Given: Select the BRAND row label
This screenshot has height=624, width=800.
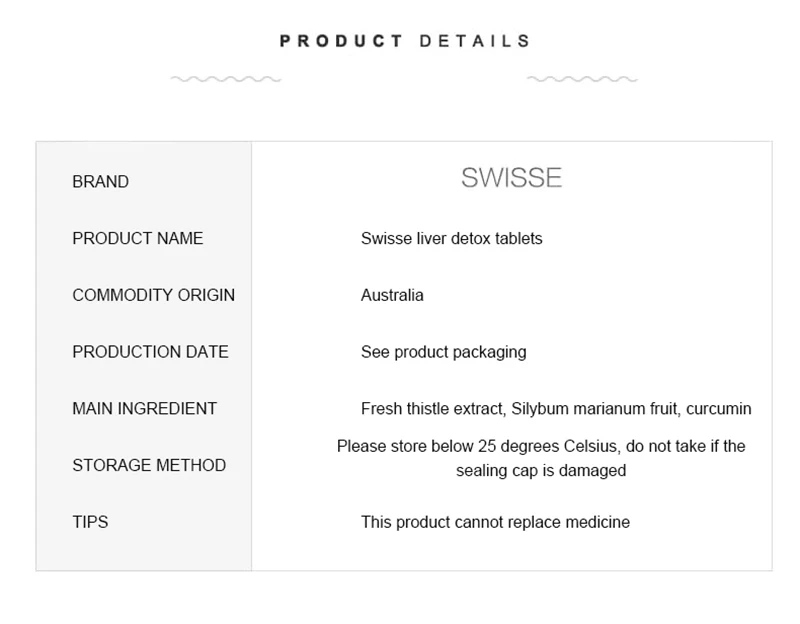Looking at the screenshot, I should point(100,182).
